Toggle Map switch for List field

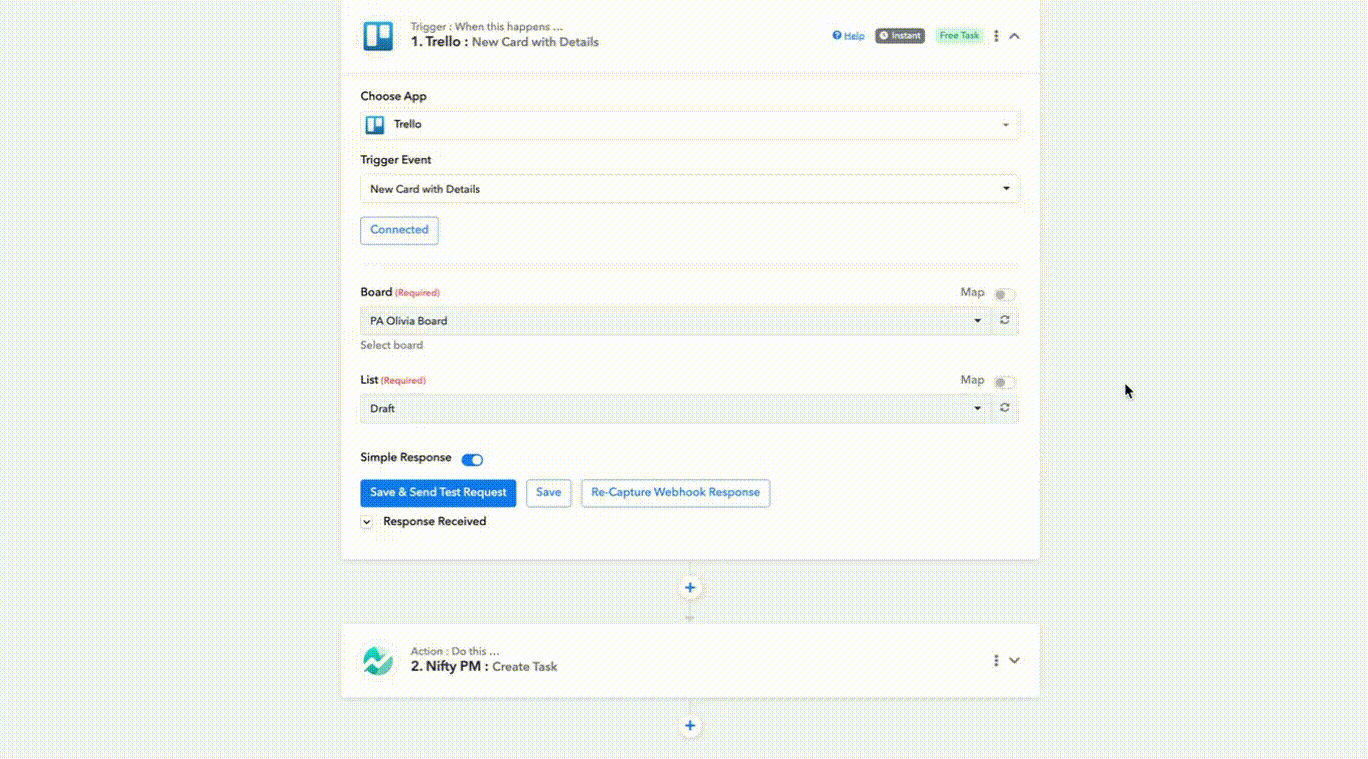point(1004,382)
